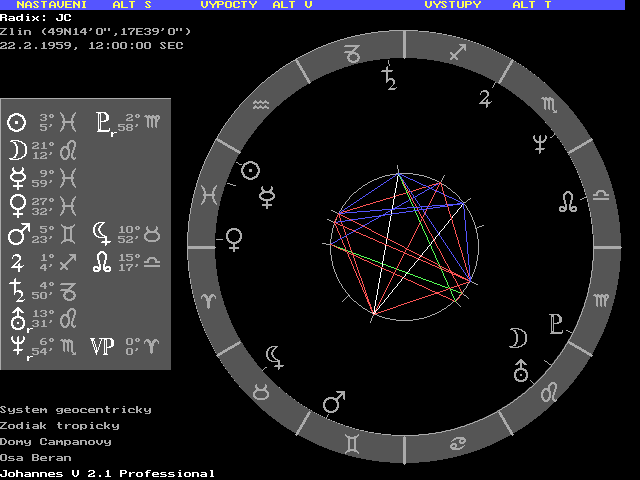Image resolution: width=640 pixels, height=480 pixels.
Task: Open the VYPOCTY menu
Action: click(229, 5)
